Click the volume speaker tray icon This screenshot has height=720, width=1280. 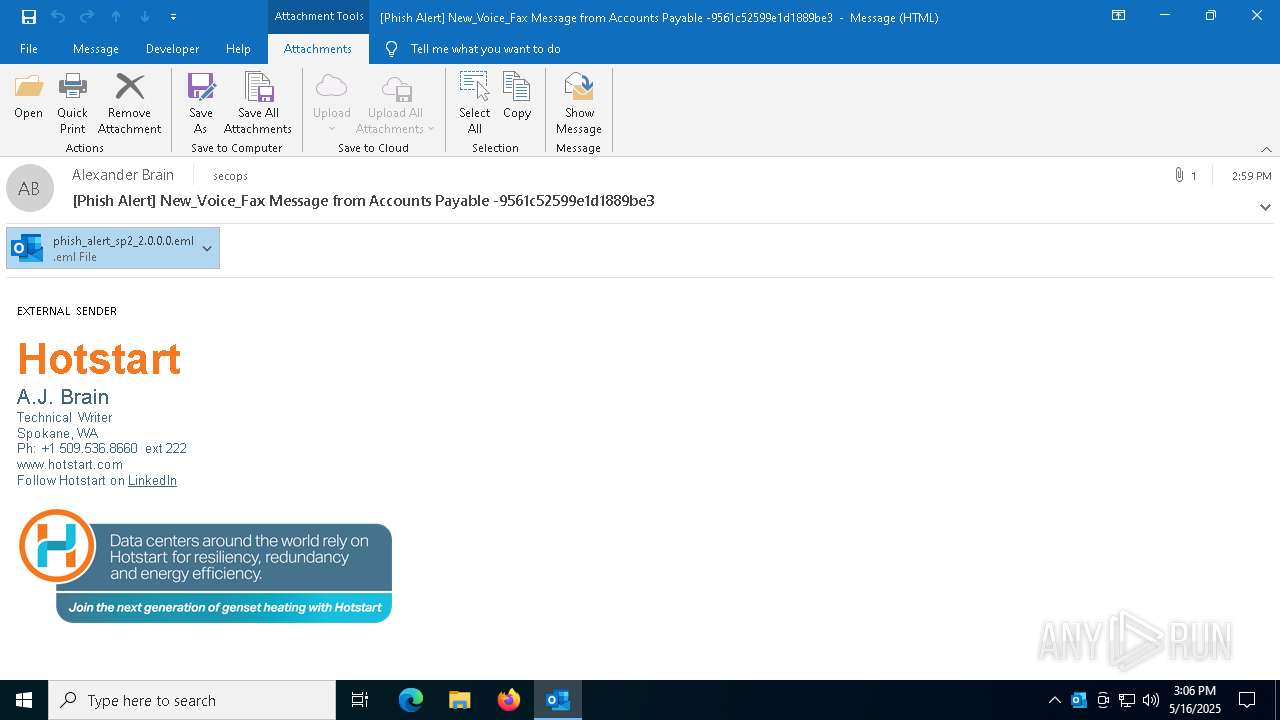(1150, 700)
